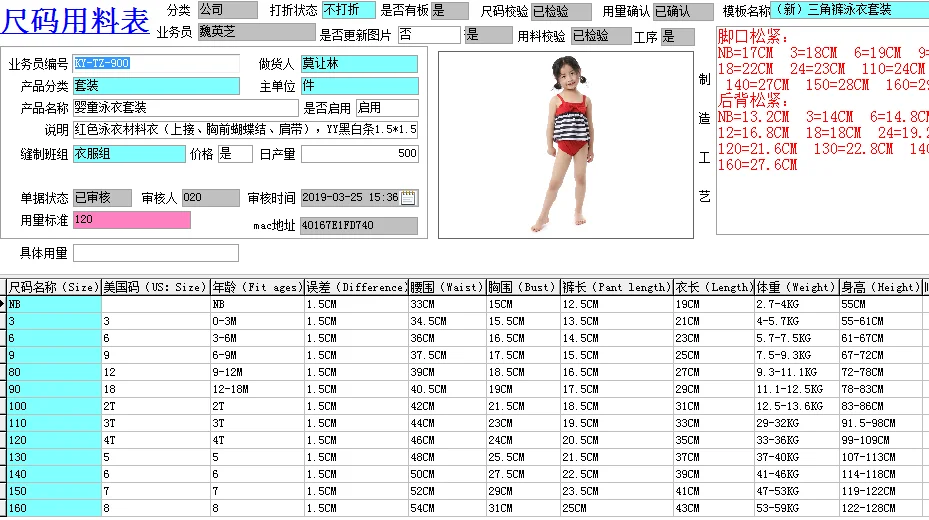Click the 腰围 (Waist) column header
Image resolution: width=929 pixels, height=520 pixels.
click(x=447, y=288)
